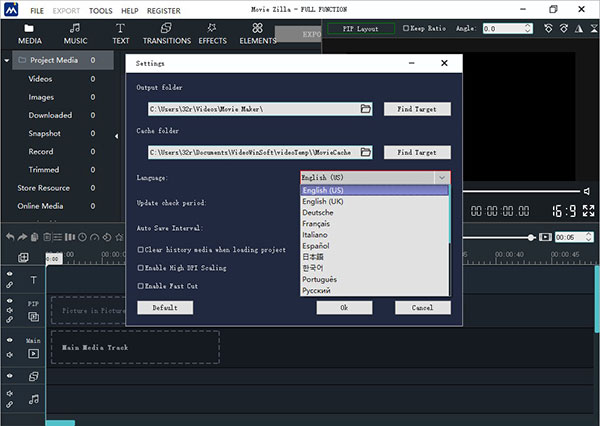
Task: Enable Clear history media when loading project
Action: click(140, 249)
